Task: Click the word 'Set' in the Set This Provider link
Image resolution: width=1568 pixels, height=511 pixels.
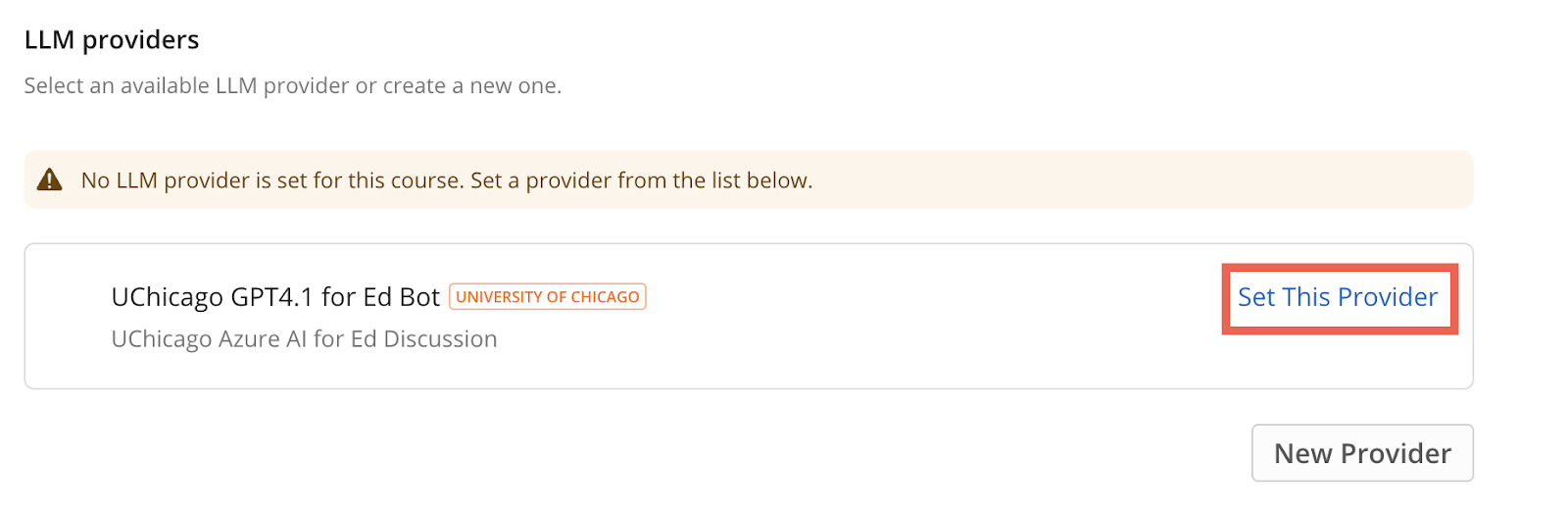Action: [x=1256, y=297]
